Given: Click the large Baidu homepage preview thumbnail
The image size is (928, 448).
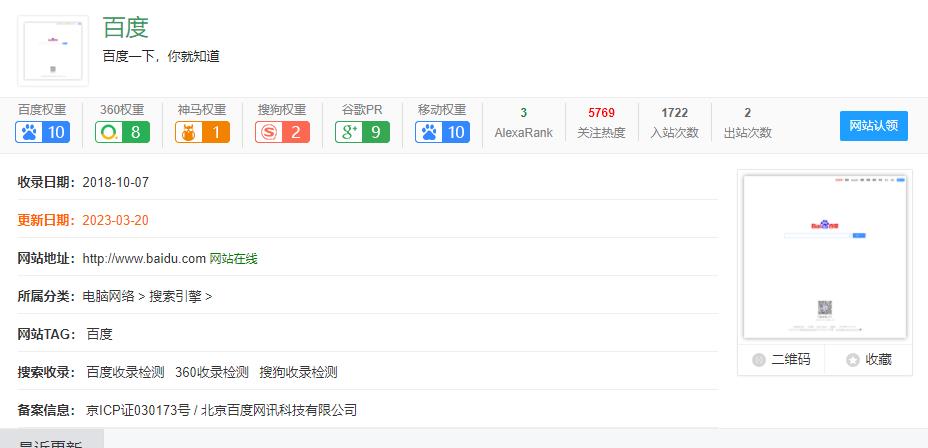Looking at the screenshot, I should (x=824, y=257).
